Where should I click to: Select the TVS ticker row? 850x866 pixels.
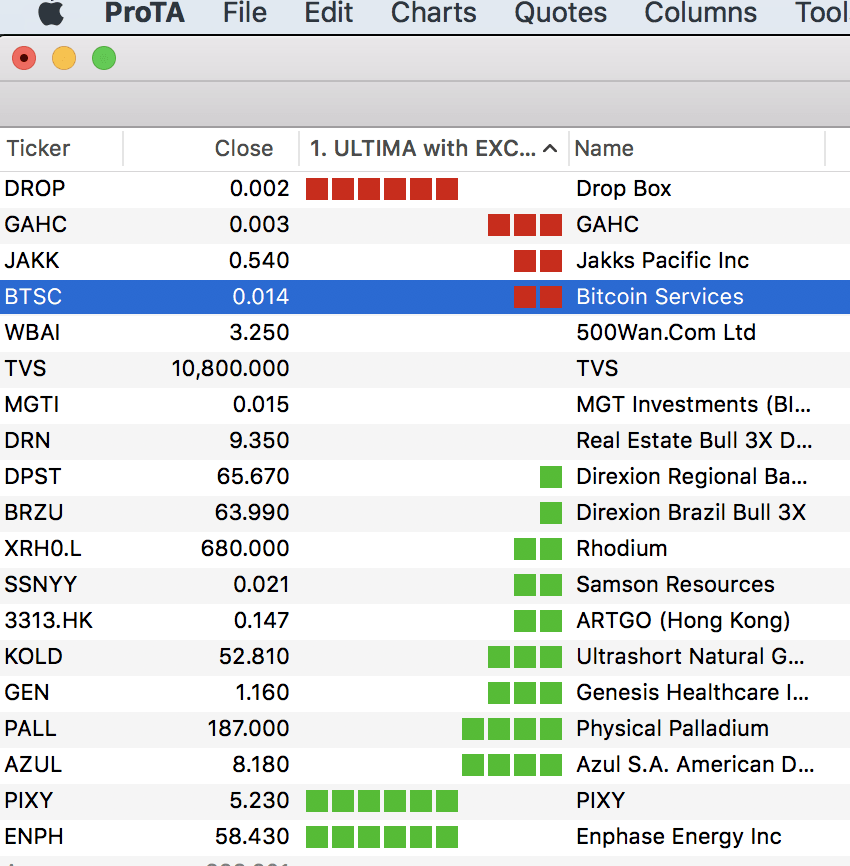pos(26,369)
